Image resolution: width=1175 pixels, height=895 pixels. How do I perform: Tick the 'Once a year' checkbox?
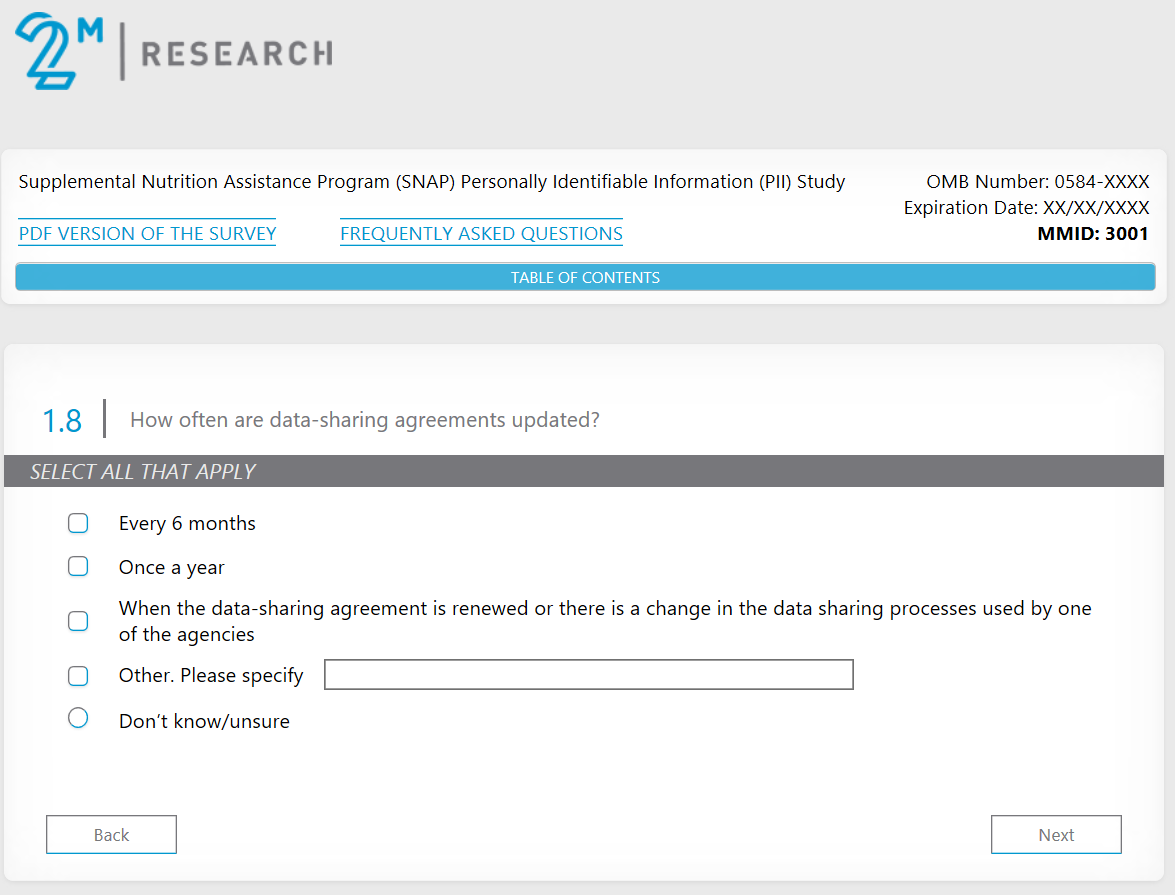(x=78, y=567)
